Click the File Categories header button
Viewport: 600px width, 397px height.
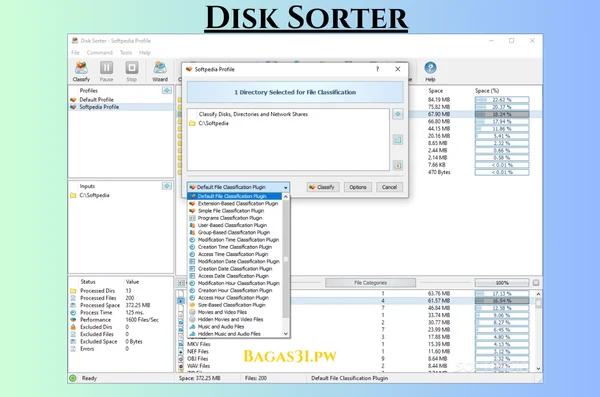(x=370, y=283)
